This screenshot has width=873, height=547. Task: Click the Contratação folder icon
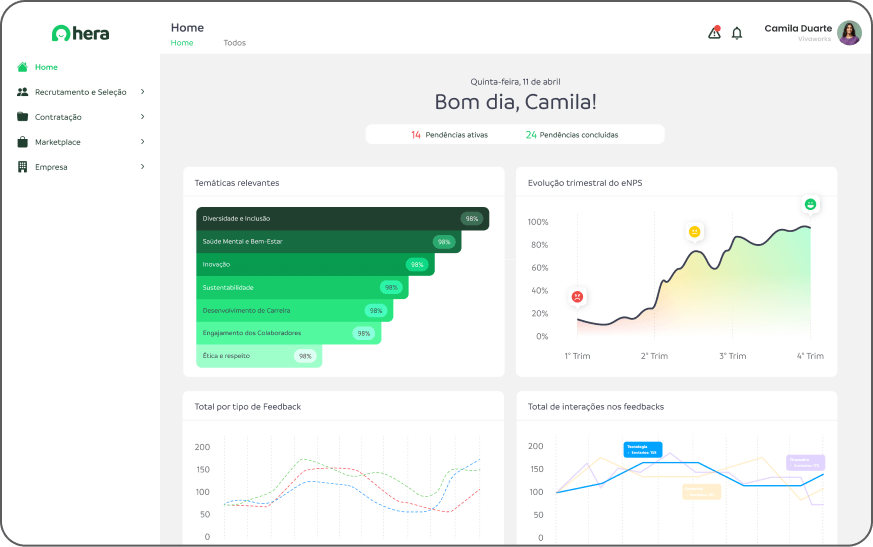(x=23, y=117)
